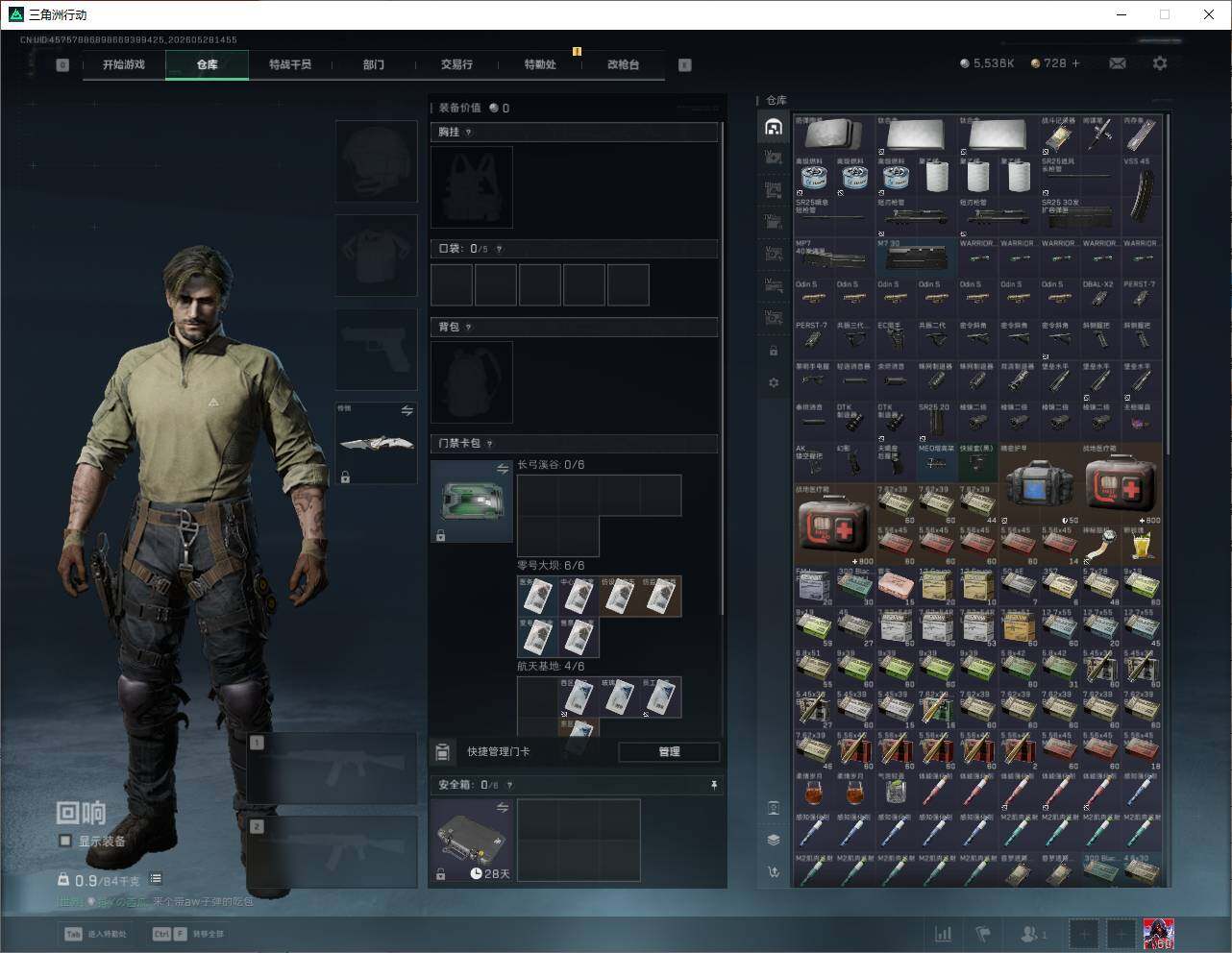The height and width of the screenshot is (953, 1232).
Task: Click the portrait icon above the layers icon
Action: (x=774, y=808)
